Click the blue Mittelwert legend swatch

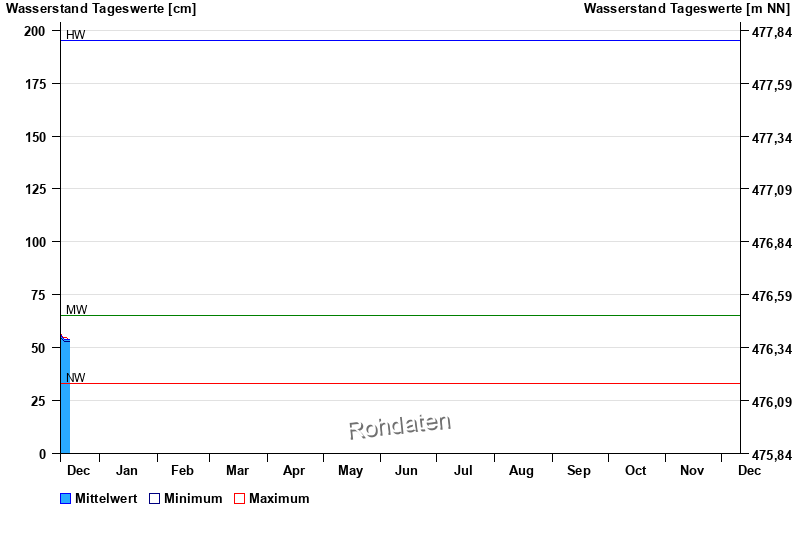(66, 499)
